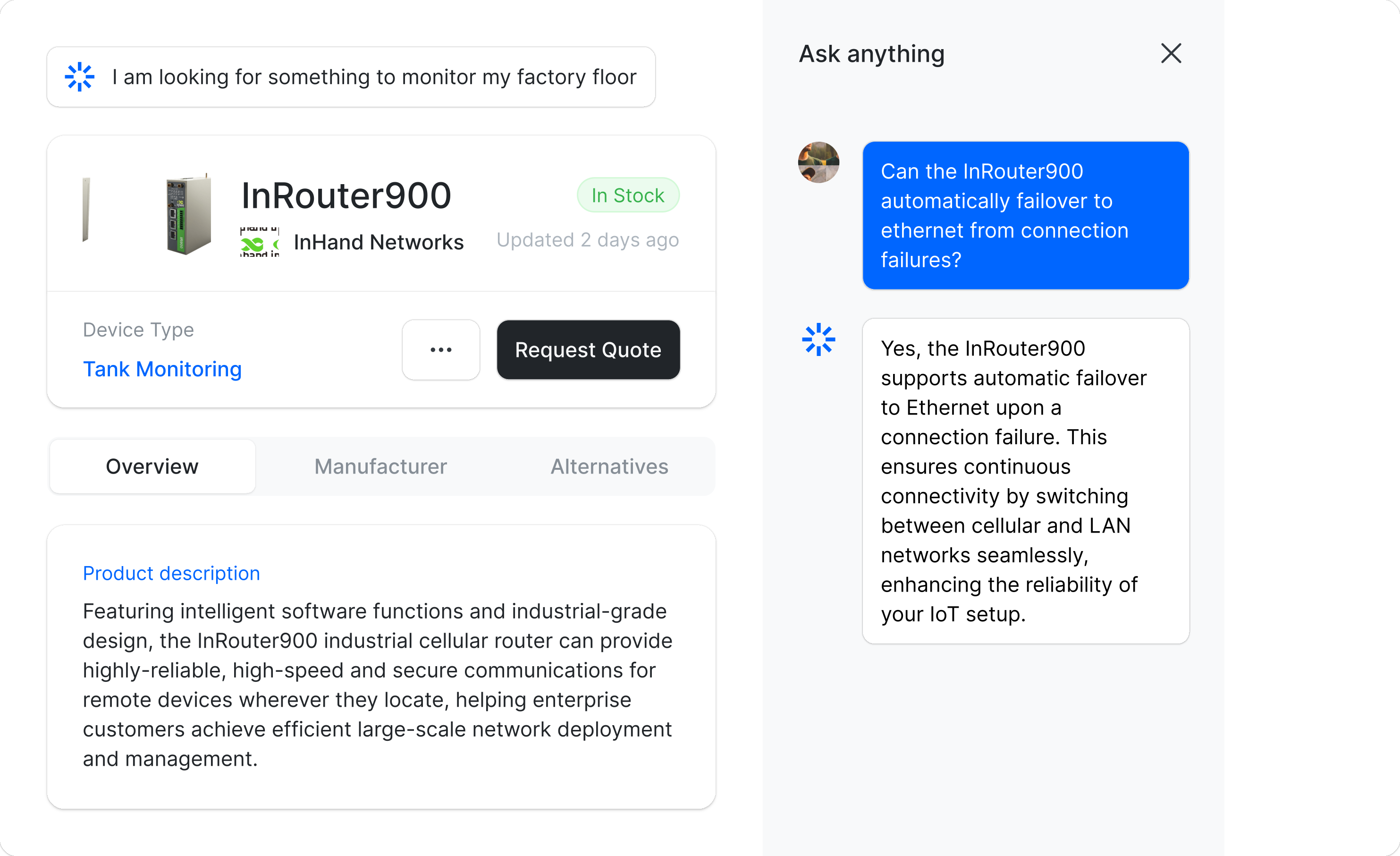1400x856 pixels.
Task: Switch to the Overview tab
Action: [x=152, y=466]
